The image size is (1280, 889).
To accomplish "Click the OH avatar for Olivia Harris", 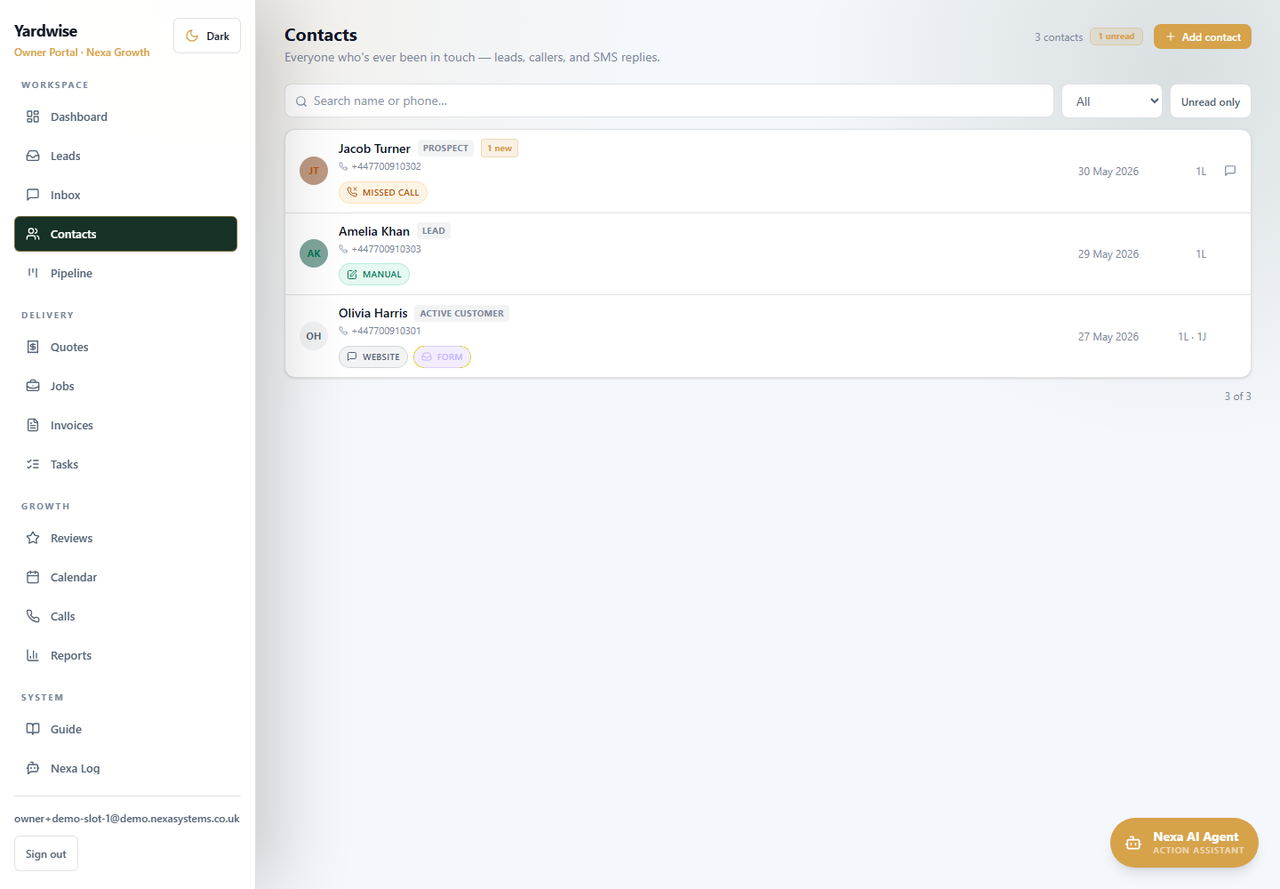I will pos(314,336).
